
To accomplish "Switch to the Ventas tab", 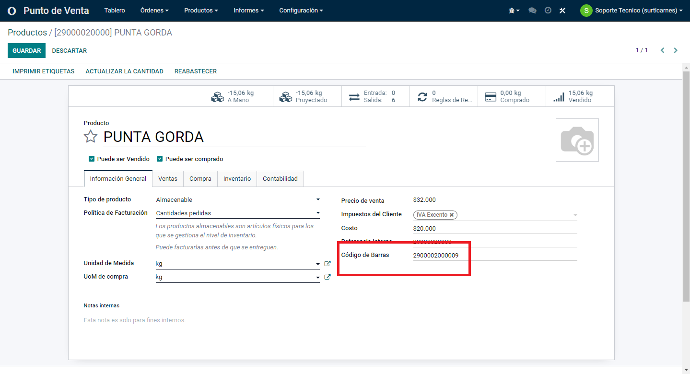I will coord(168,179).
